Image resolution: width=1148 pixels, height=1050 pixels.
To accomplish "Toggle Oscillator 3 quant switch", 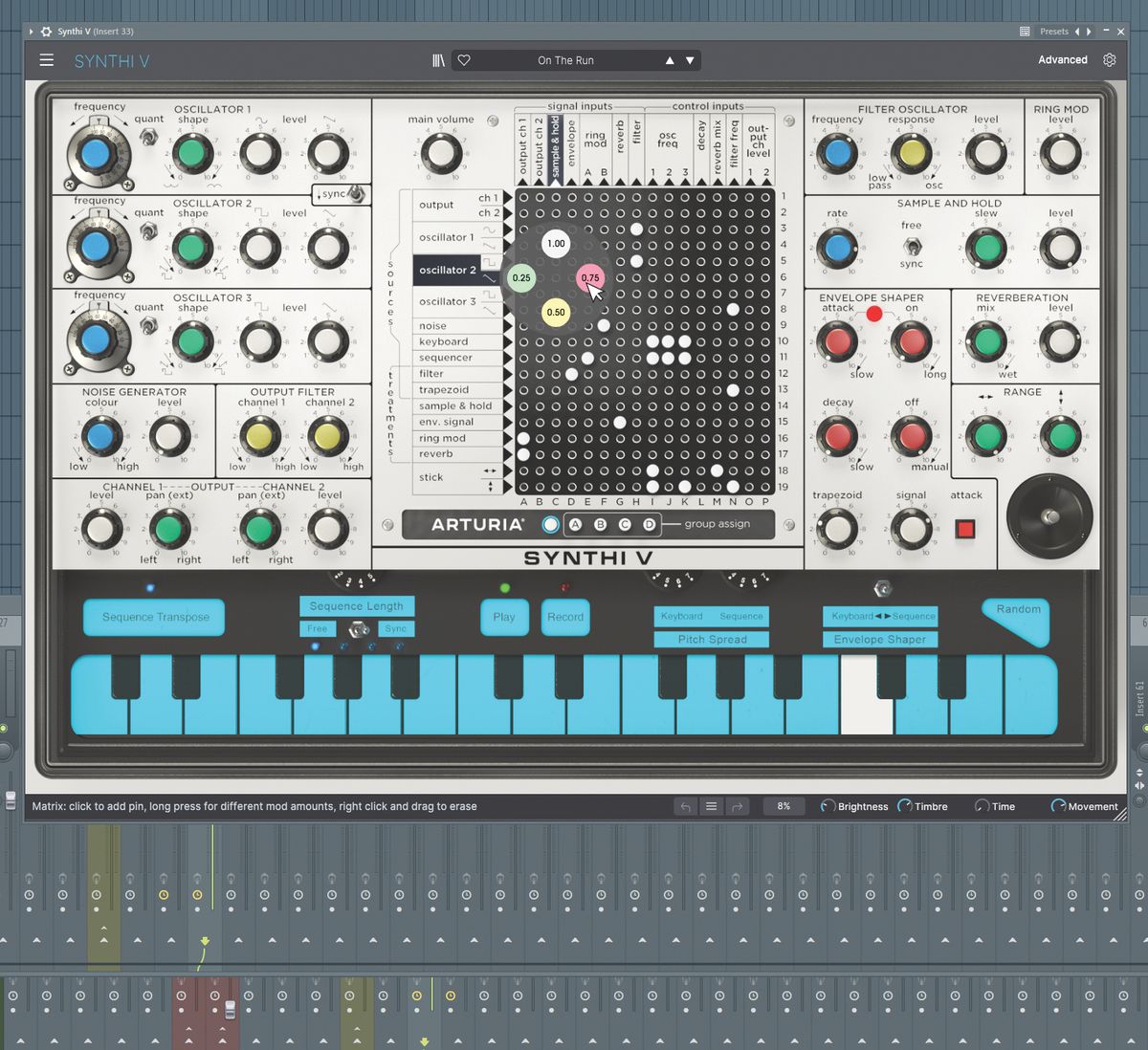I will (x=148, y=326).
